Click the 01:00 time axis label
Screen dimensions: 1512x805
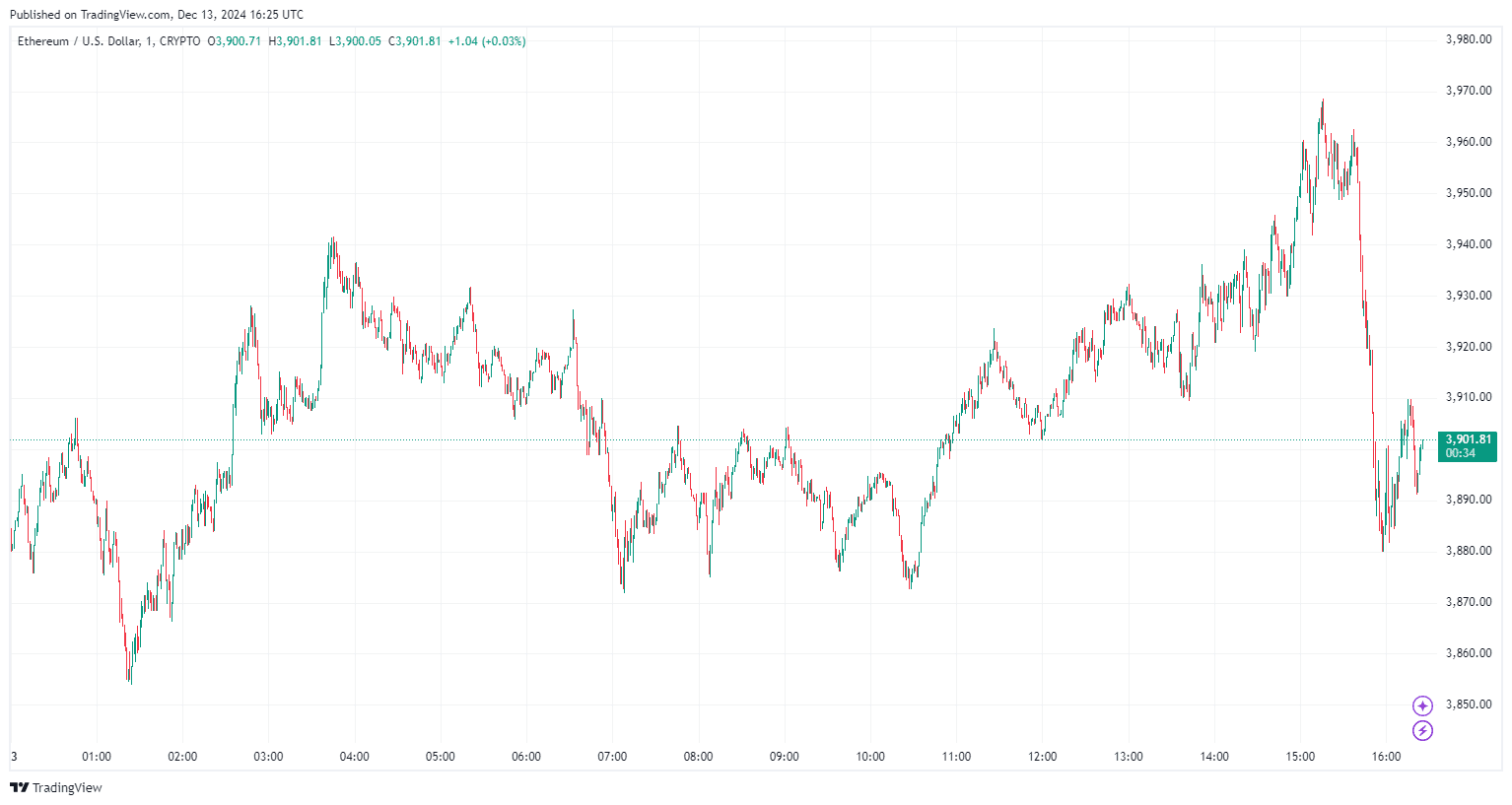(97, 757)
